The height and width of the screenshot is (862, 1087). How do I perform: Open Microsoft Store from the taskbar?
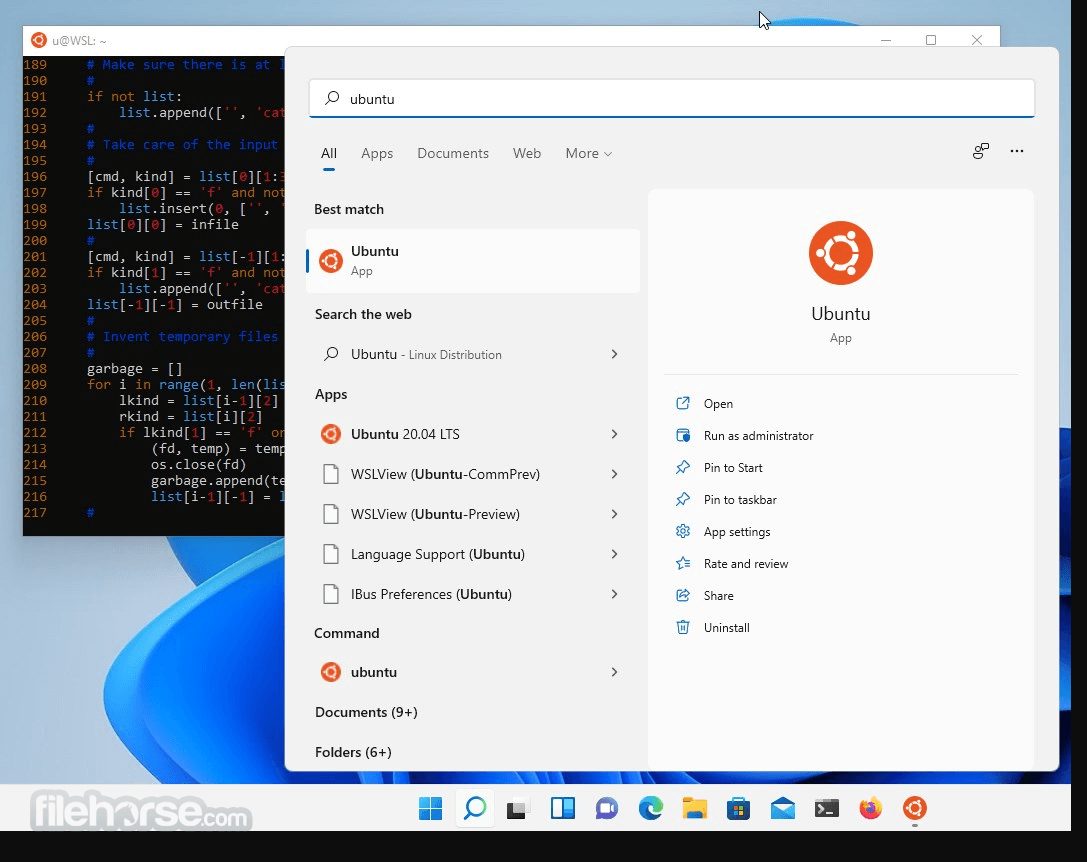coord(738,809)
